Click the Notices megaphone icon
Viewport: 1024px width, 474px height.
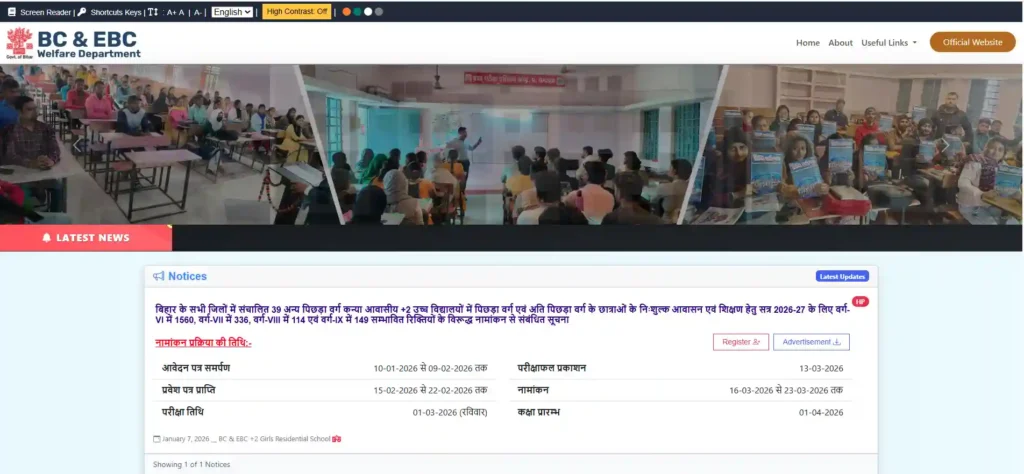click(x=159, y=276)
